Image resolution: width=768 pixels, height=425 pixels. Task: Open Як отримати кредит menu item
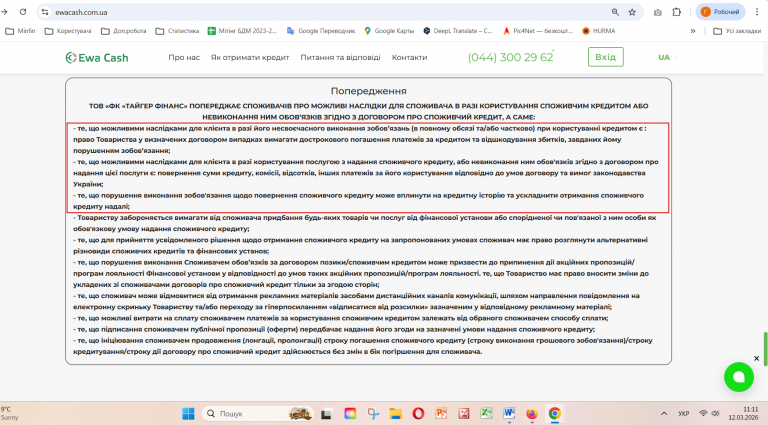(x=250, y=57)
